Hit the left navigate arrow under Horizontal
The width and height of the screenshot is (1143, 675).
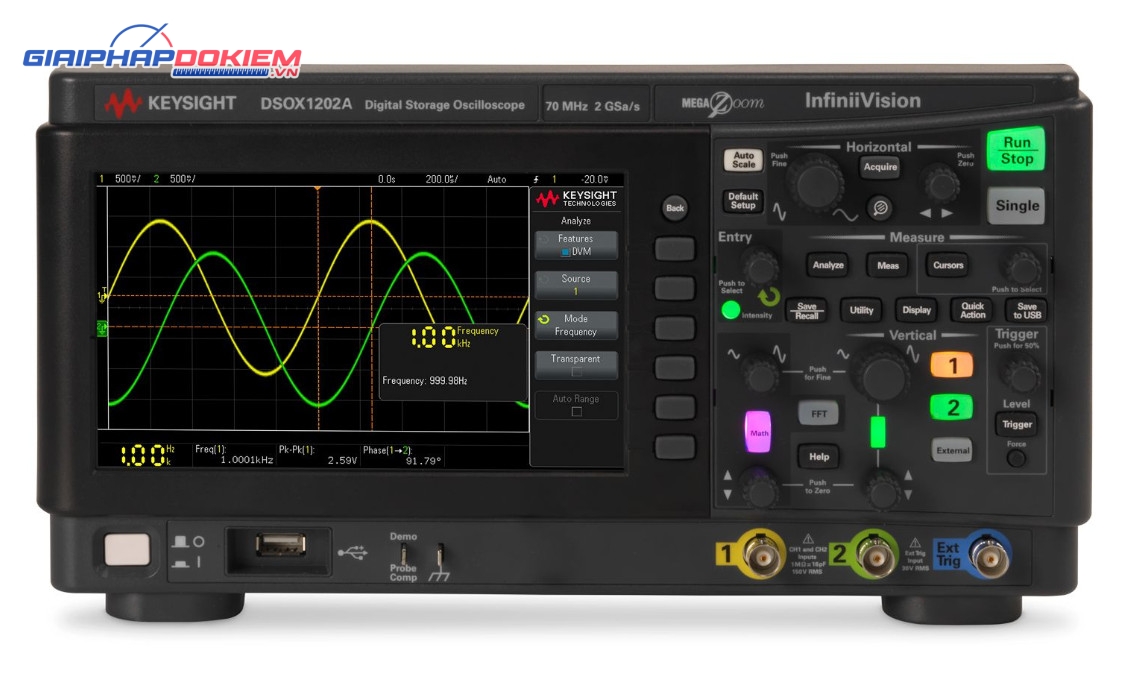[x=925, y=214]
